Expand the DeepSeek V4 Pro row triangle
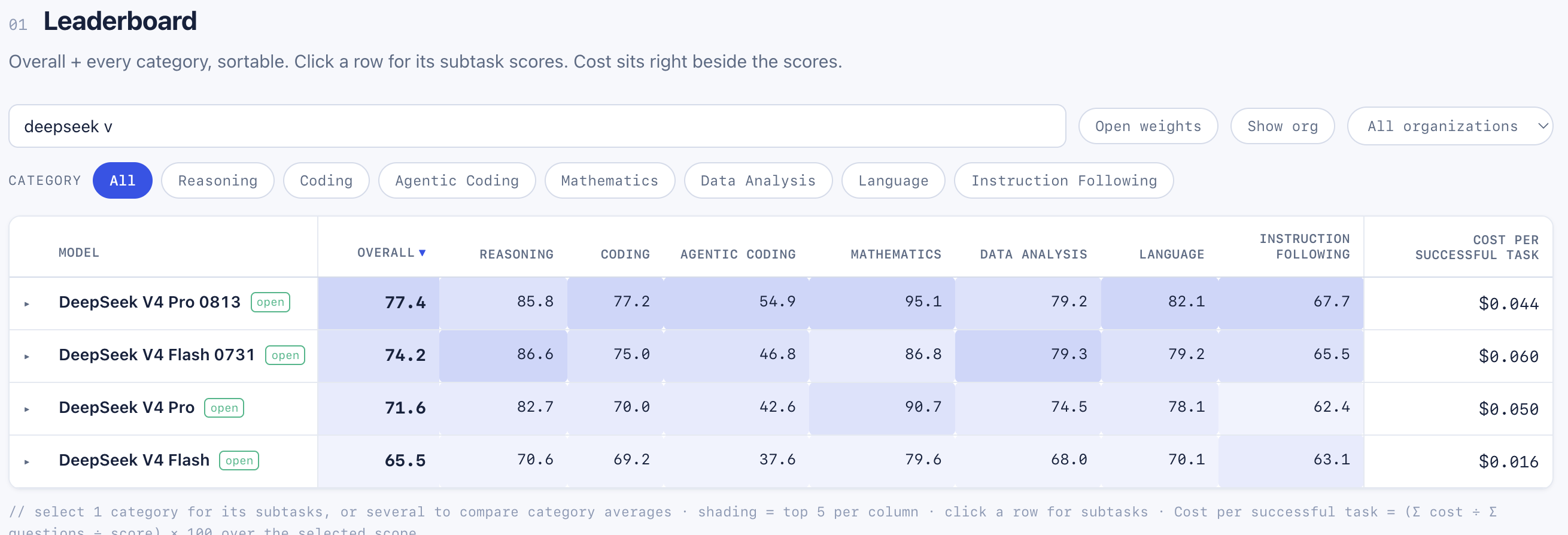The image size is (1568, 535). point(27,409)
